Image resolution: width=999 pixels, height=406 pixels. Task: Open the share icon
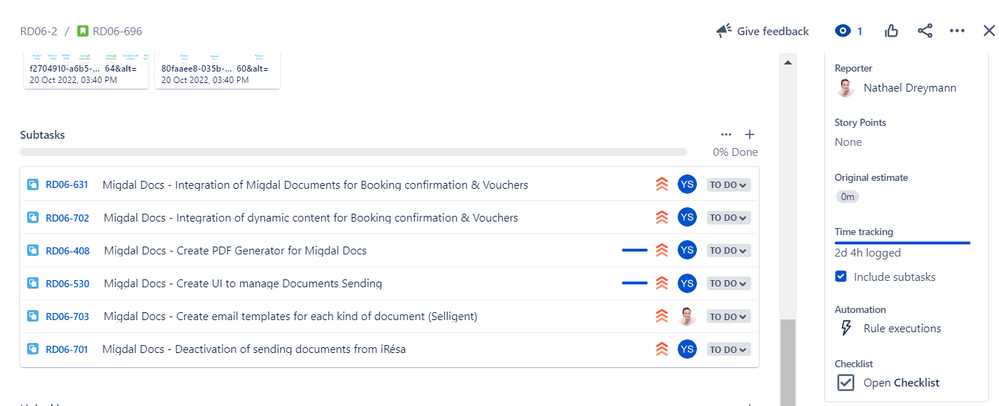pos(925,31)
